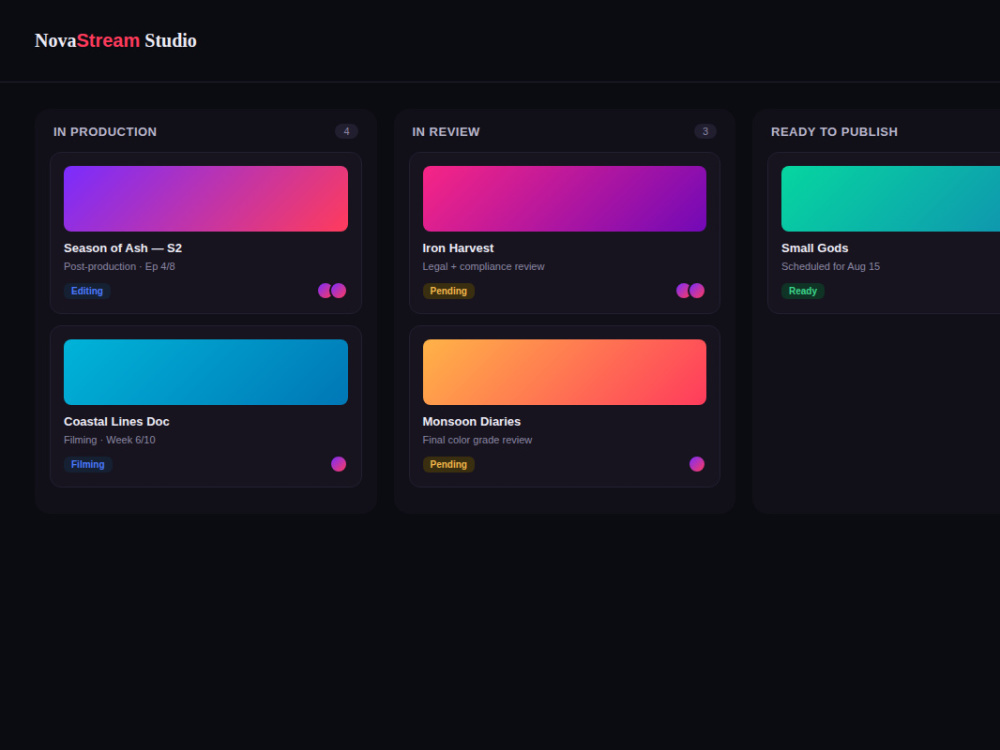Viewport: 1000px width, 750px height.
Task: Click 'Scheduled for Aug 15' text
Action: click(x=830, y=267)
